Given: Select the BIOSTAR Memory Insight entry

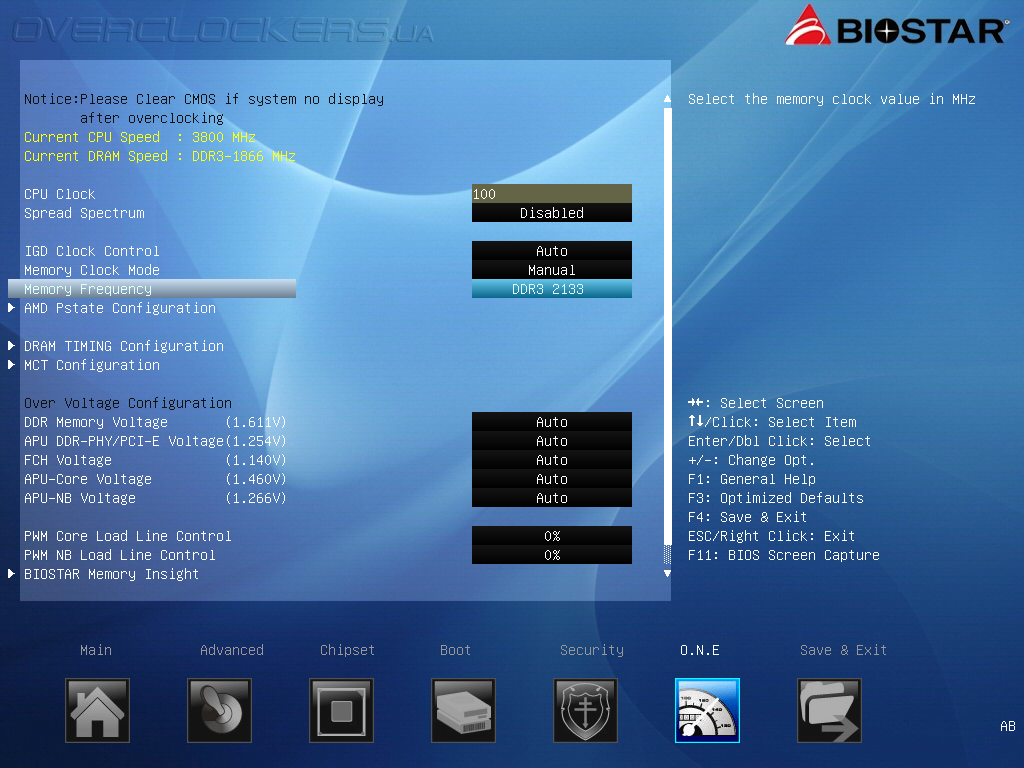Looking at the screenshot, I should click(111, 574).
